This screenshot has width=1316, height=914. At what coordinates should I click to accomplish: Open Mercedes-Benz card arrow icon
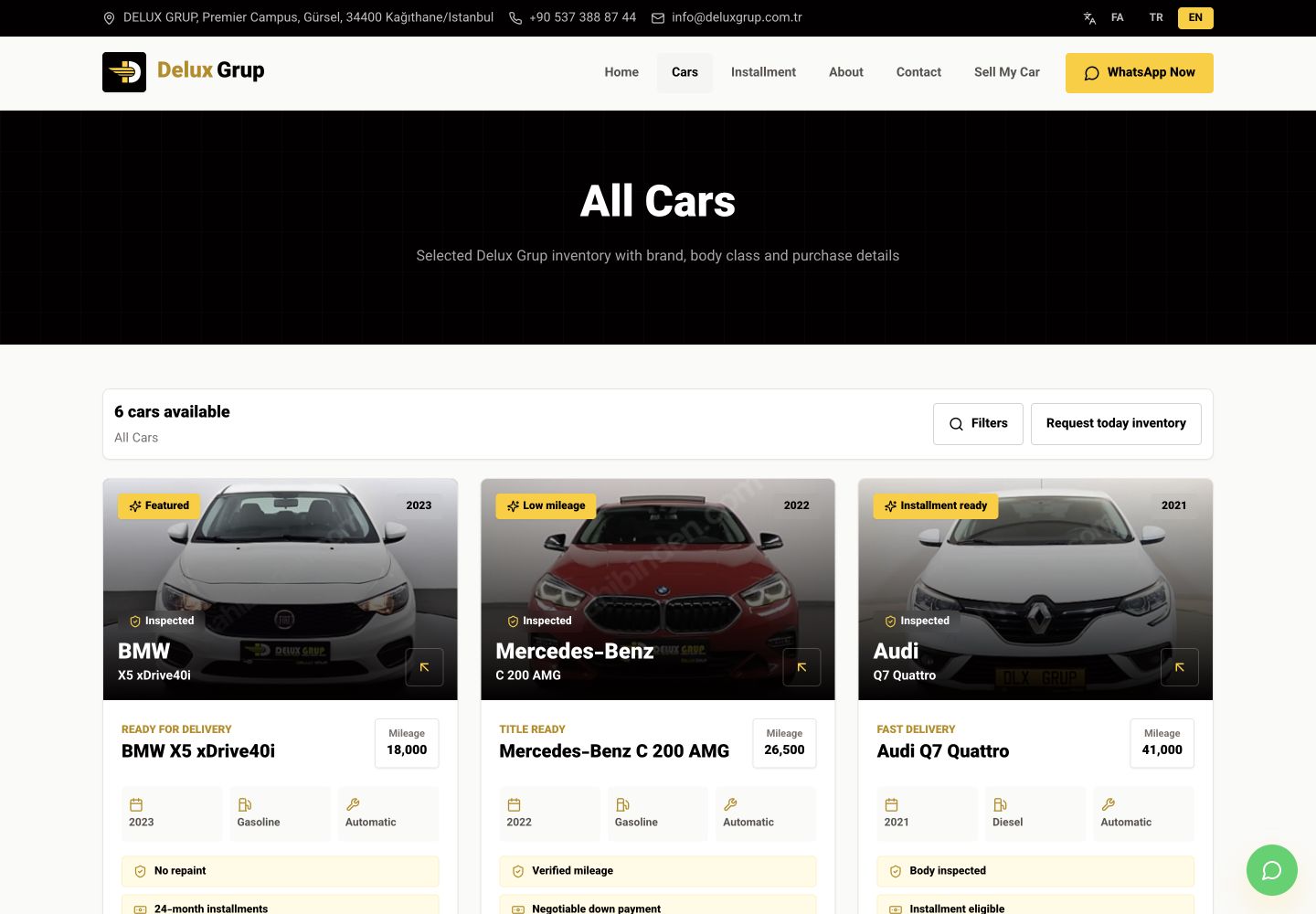(x=801, y=667)
